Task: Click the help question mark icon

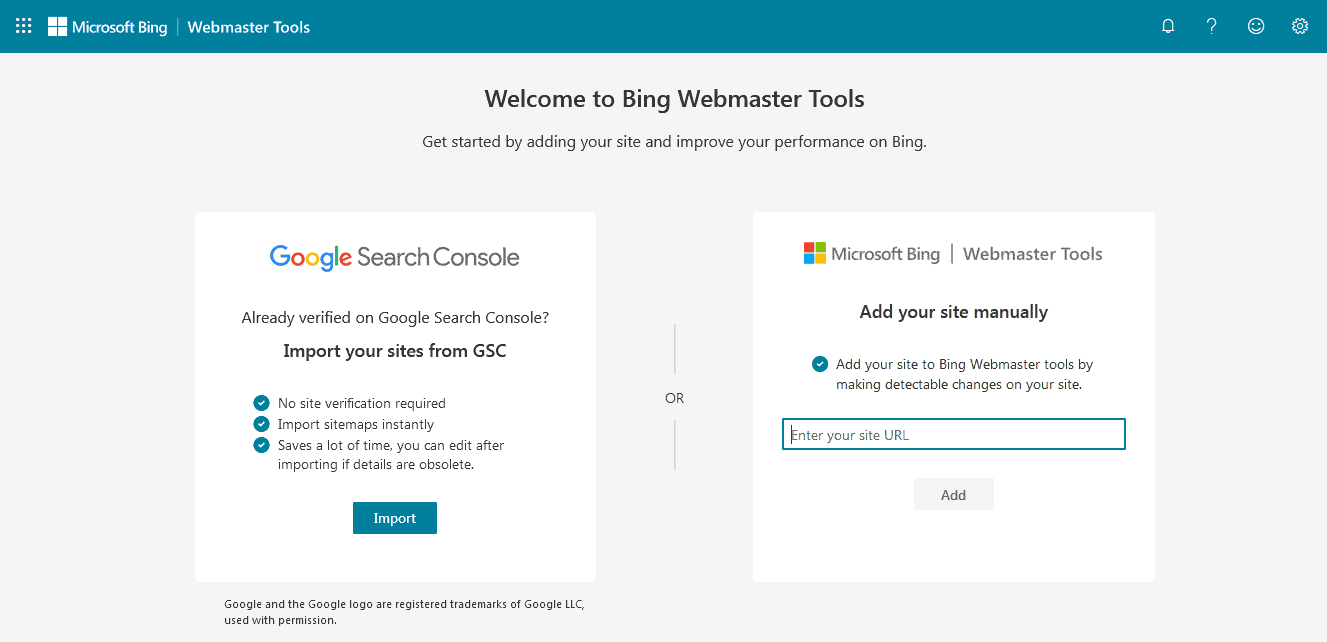Action: coord(1211,26)
